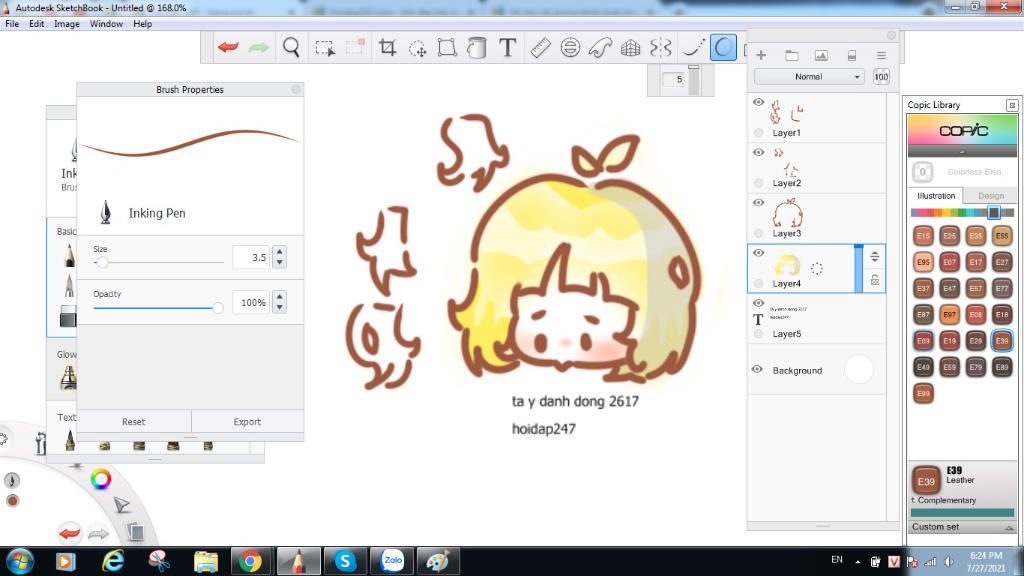Image resolution: width=1024 pixels, height=576 pixels.
Task: Toggle the Steady Stroke tool
Action: point(693,48)
